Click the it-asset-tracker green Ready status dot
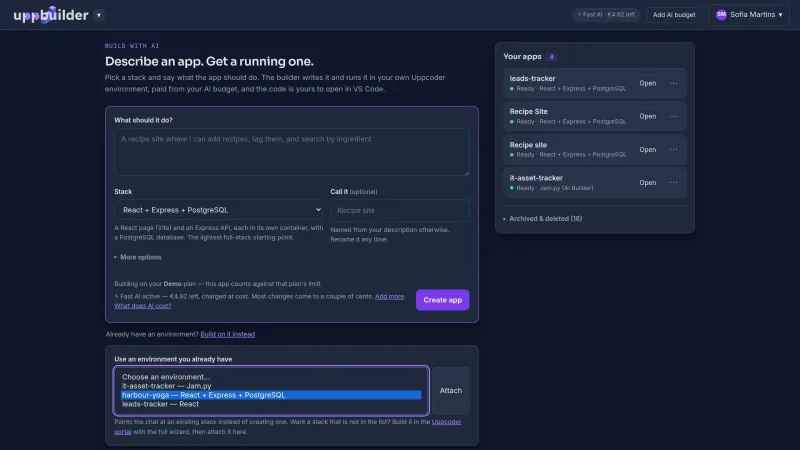 pyautogui.click(x=512, y=188)
